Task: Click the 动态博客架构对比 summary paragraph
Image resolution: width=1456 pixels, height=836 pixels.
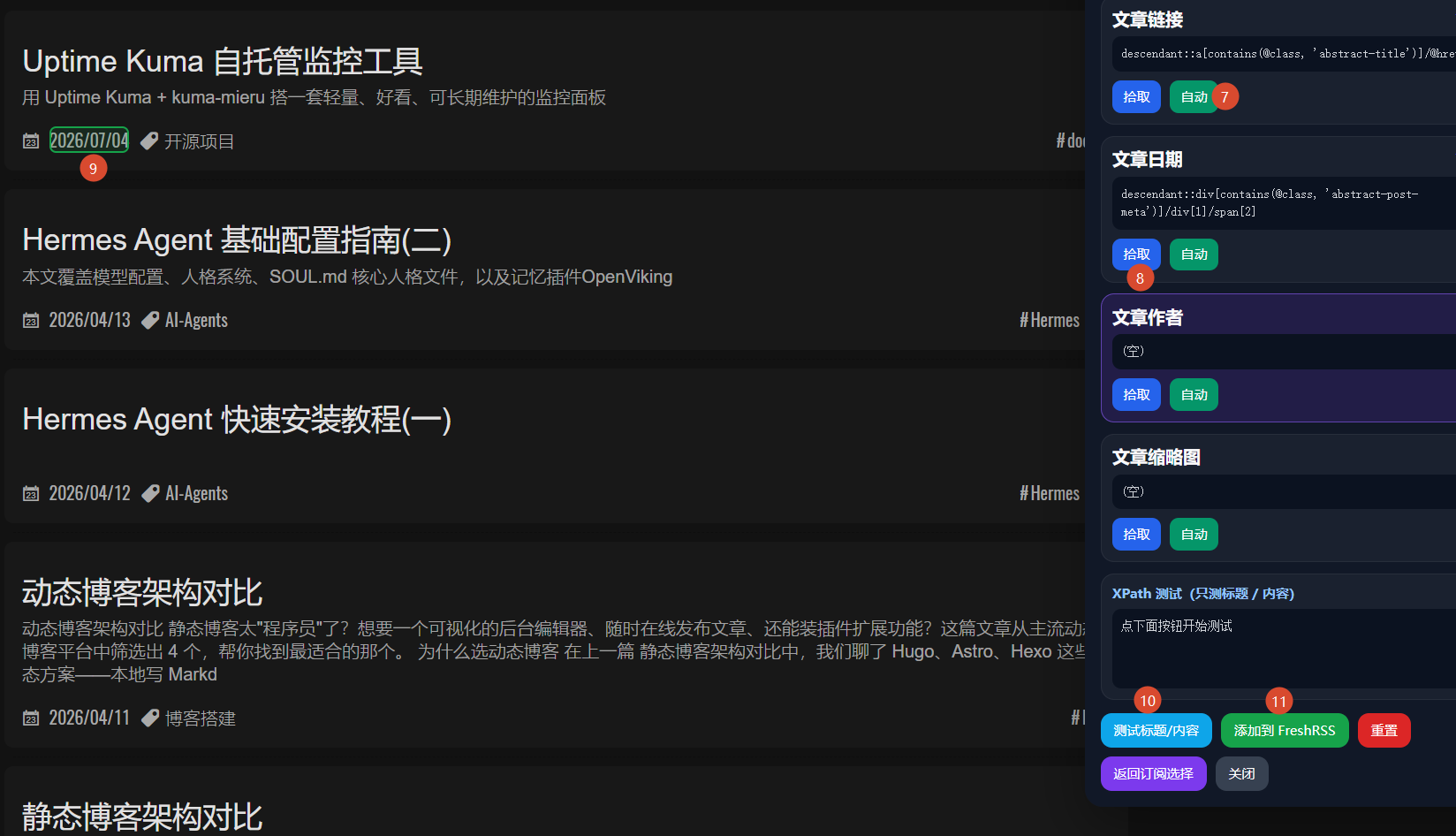Action: click(554, 651)
